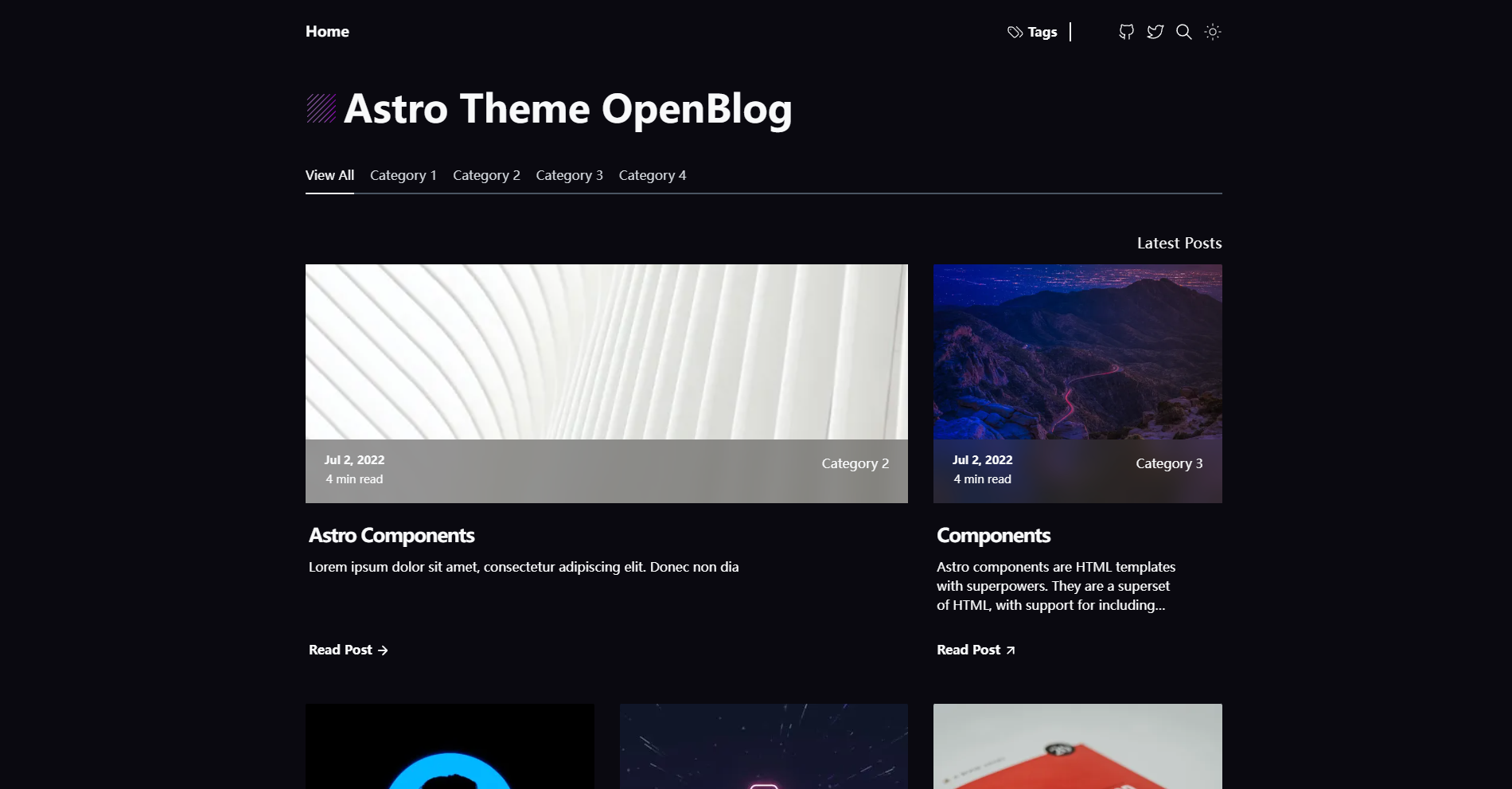The width and height of the screenshot is (1512, 789).
Task: Click 4 min read on the Components card
Action: pyautogui.click(x=983, y=479)
